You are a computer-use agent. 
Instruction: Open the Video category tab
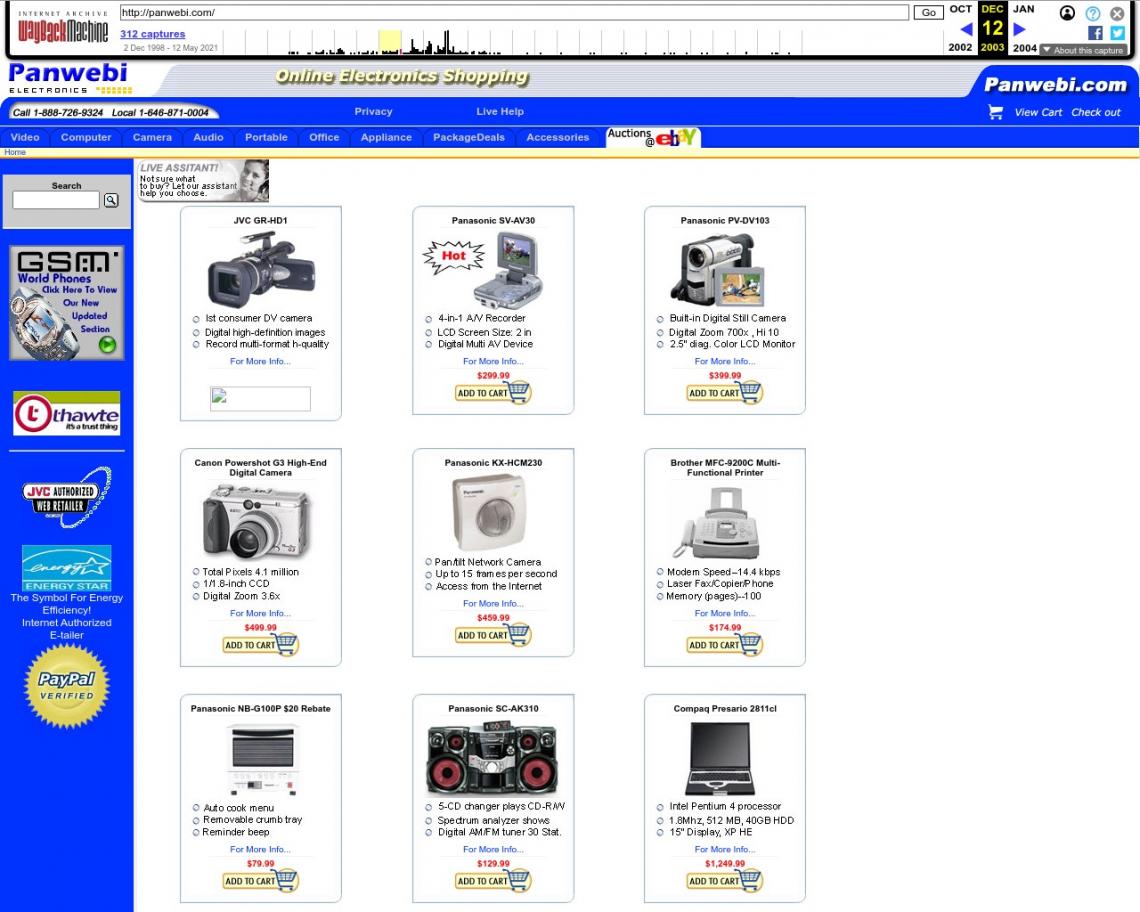(x=25, y=137)
